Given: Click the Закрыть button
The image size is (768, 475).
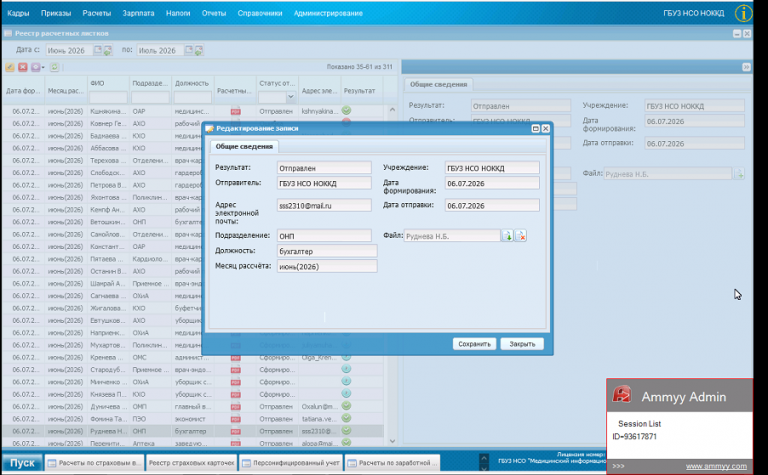Looking at the screenshot, I should click(x=522, y=344).
